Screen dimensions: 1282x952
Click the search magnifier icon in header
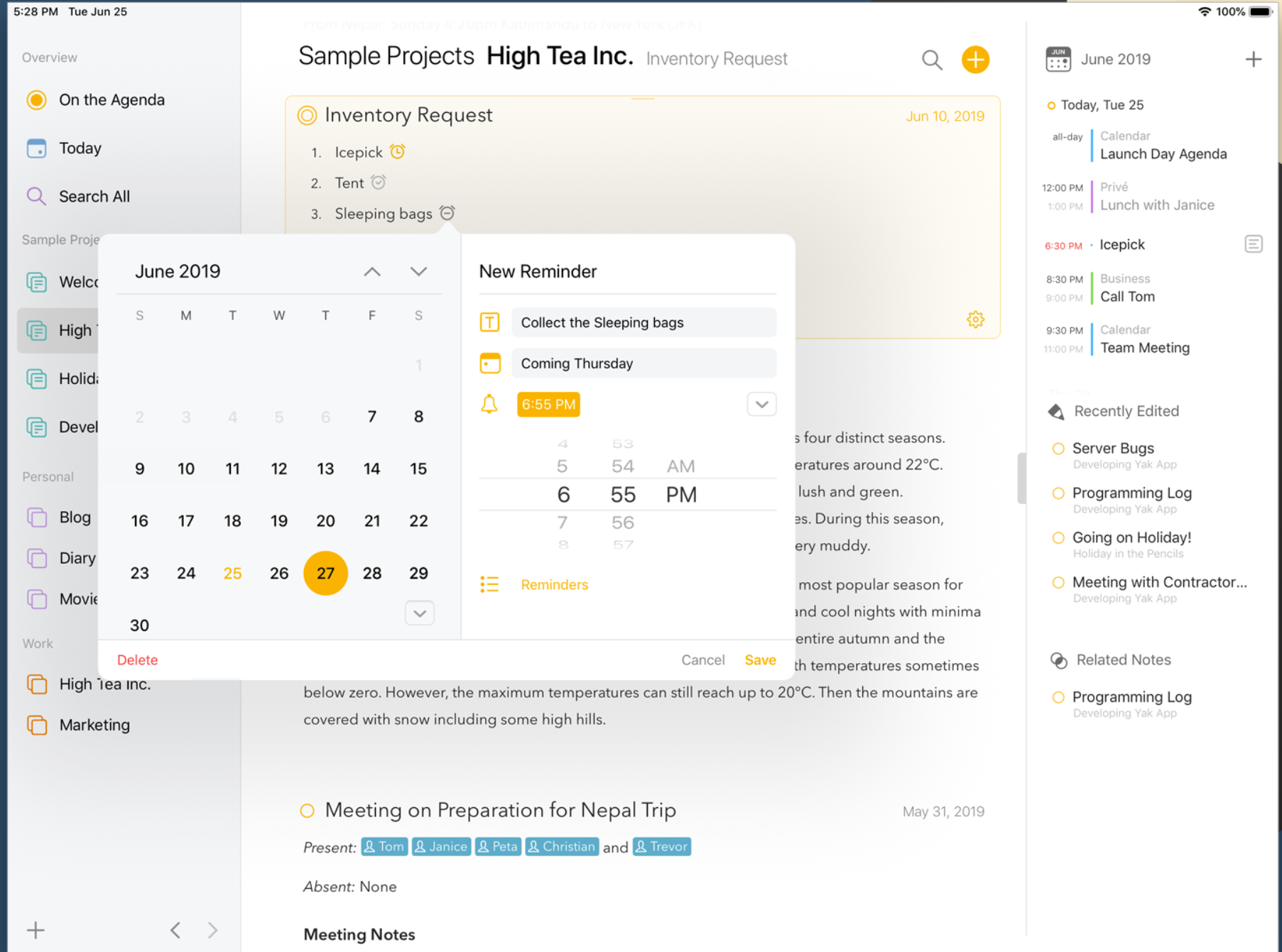[x=932, y=60]
